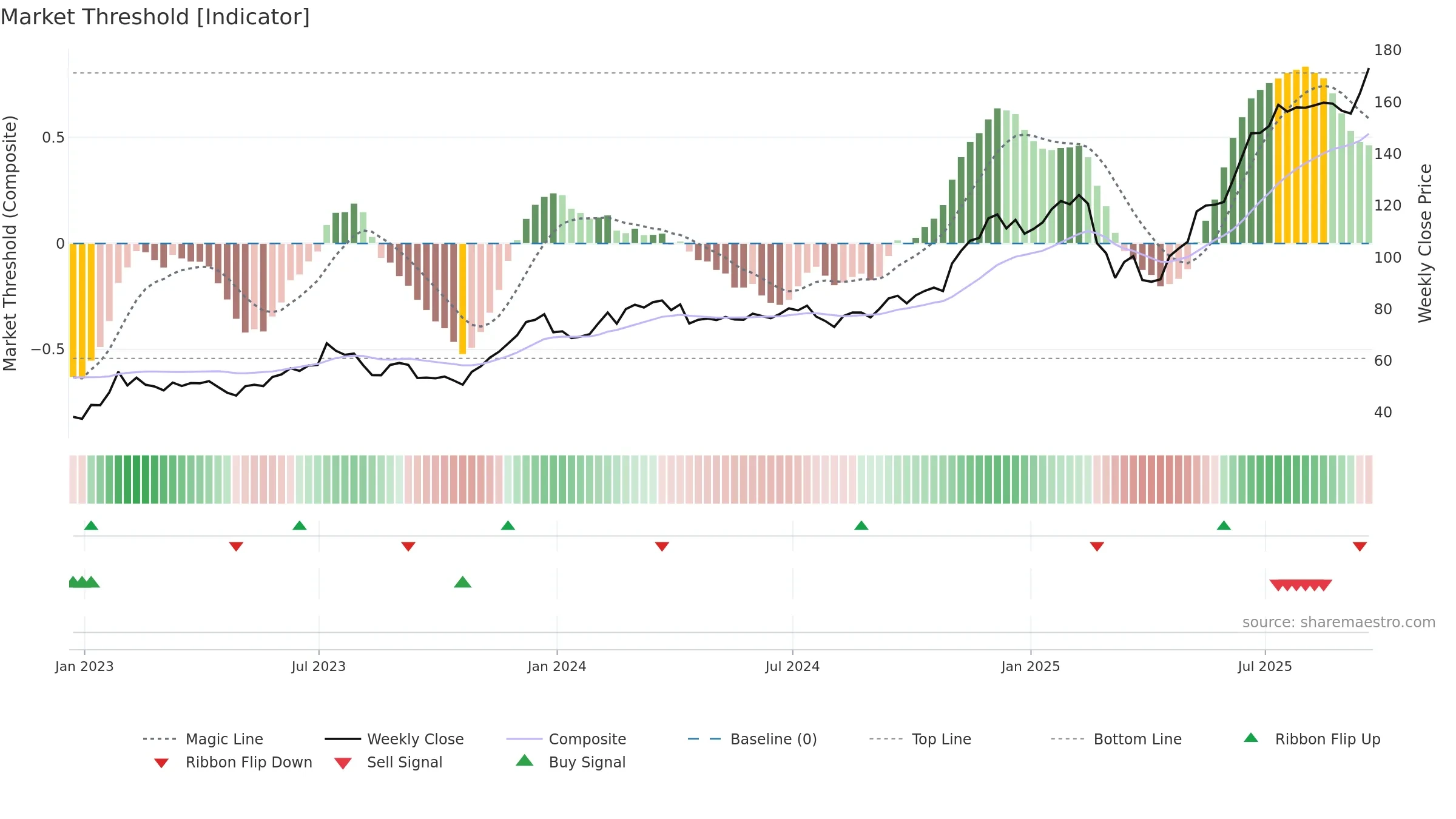Click the Ribbon Flip Down marker after Jul 2023
Screen dimensions: 1456x819
coord(408,547)
